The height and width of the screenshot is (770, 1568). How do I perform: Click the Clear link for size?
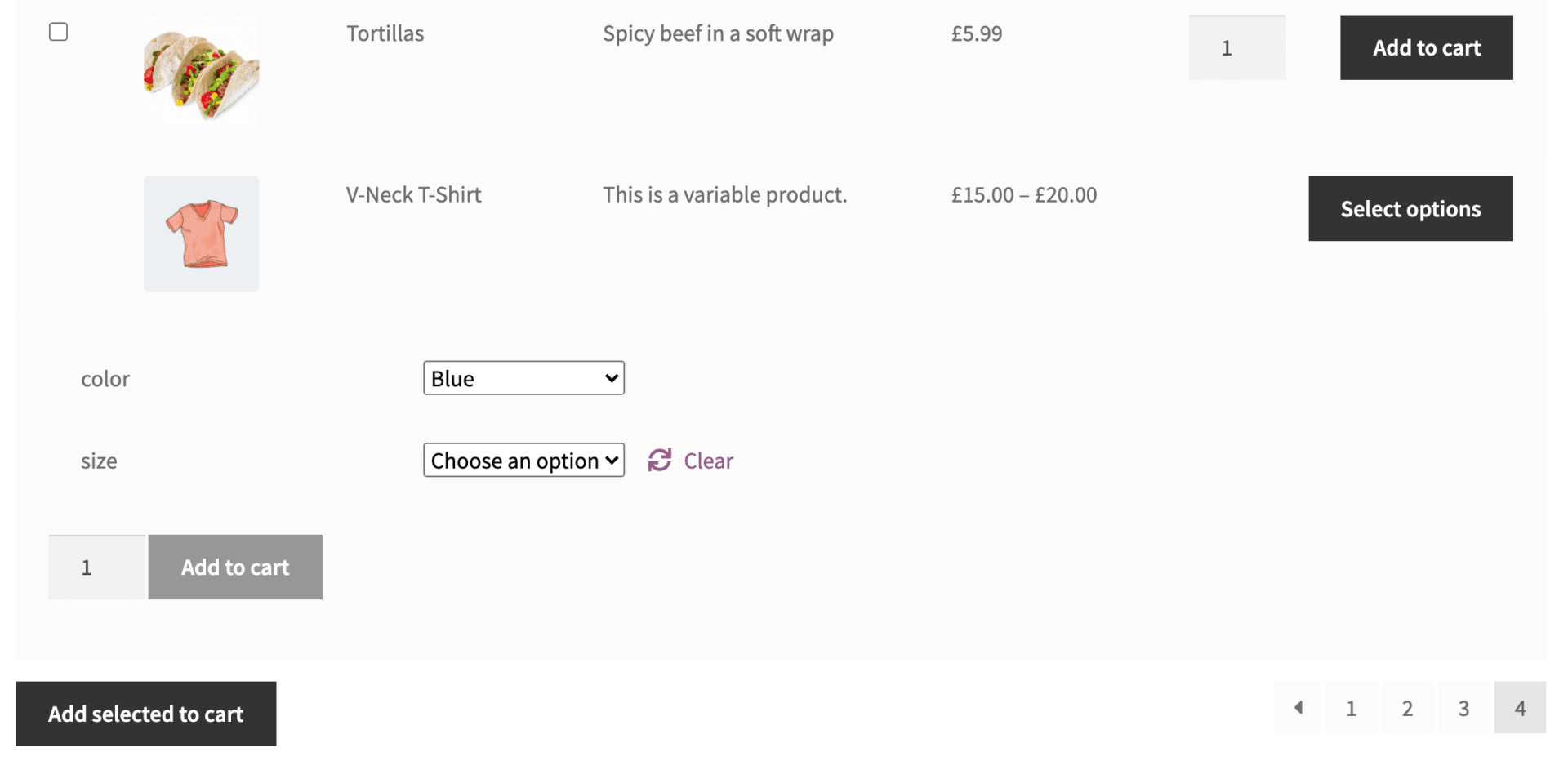(707, 460)
